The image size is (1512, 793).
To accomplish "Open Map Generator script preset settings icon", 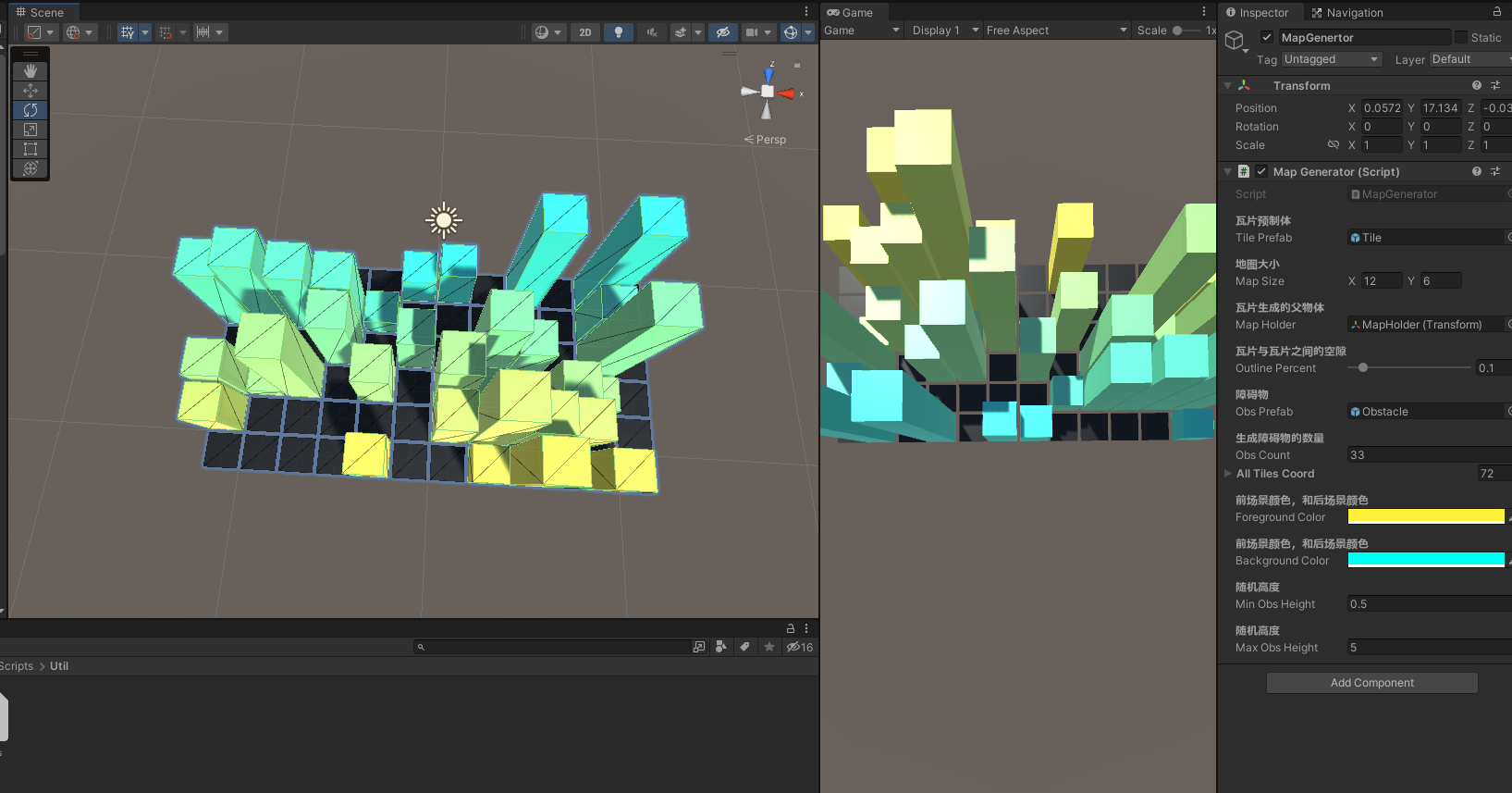I will [x=1495, y=171].
